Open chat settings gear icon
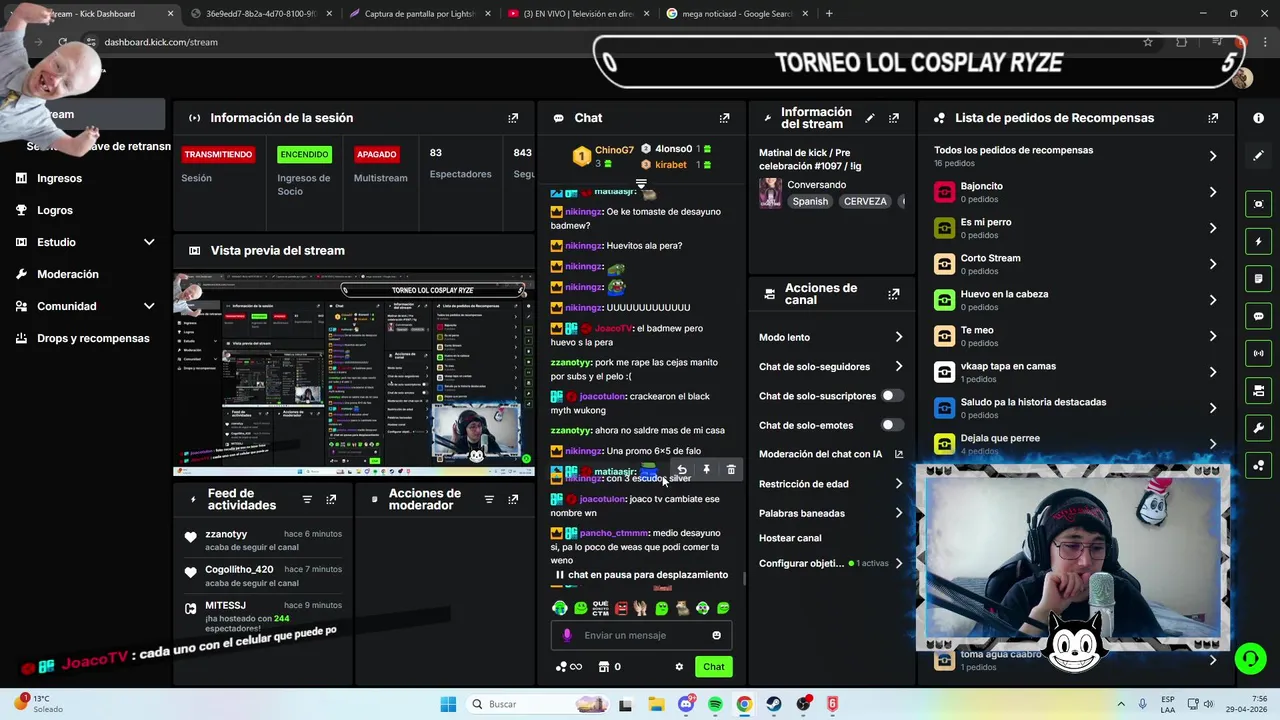The height and width of the screenshot is (720, 1280). click(x=679, y=667)
